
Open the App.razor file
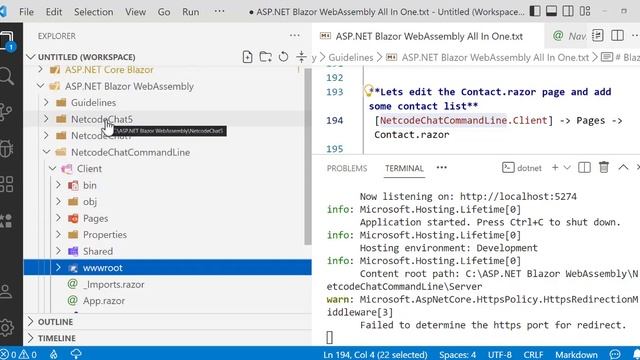(104, 301)
